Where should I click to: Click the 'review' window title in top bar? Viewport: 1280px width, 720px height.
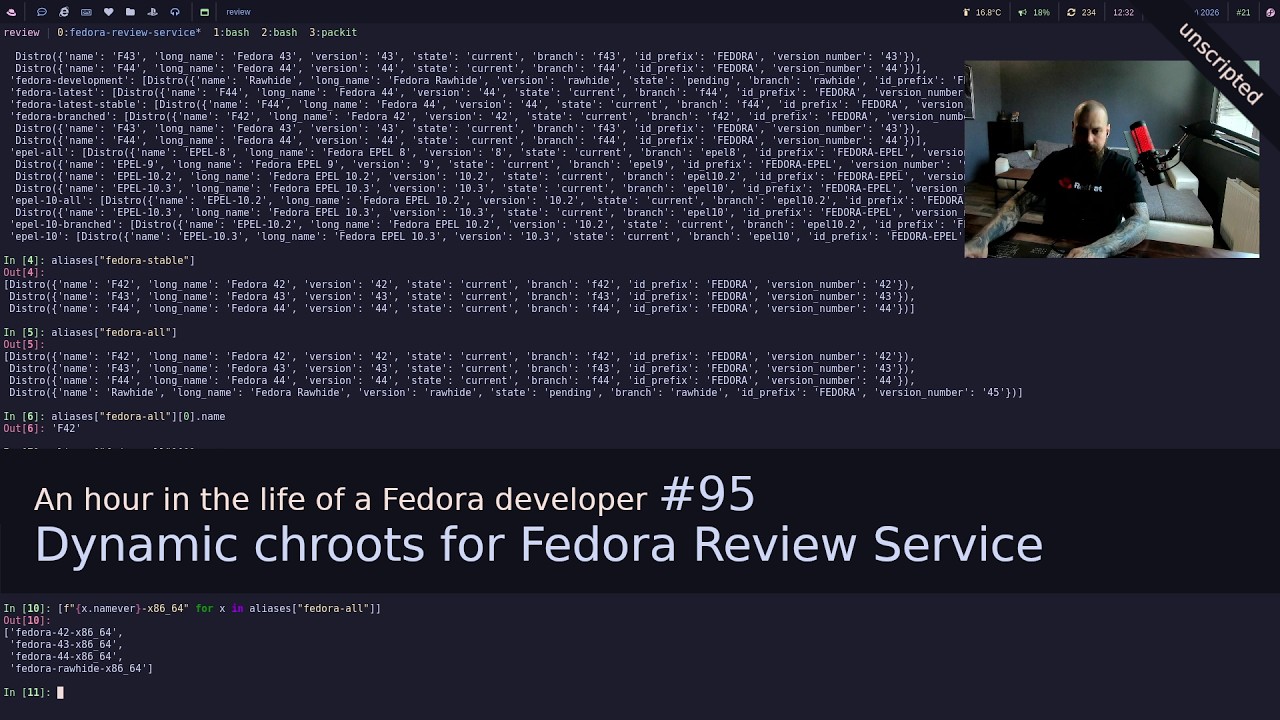(x=238, y=12)
